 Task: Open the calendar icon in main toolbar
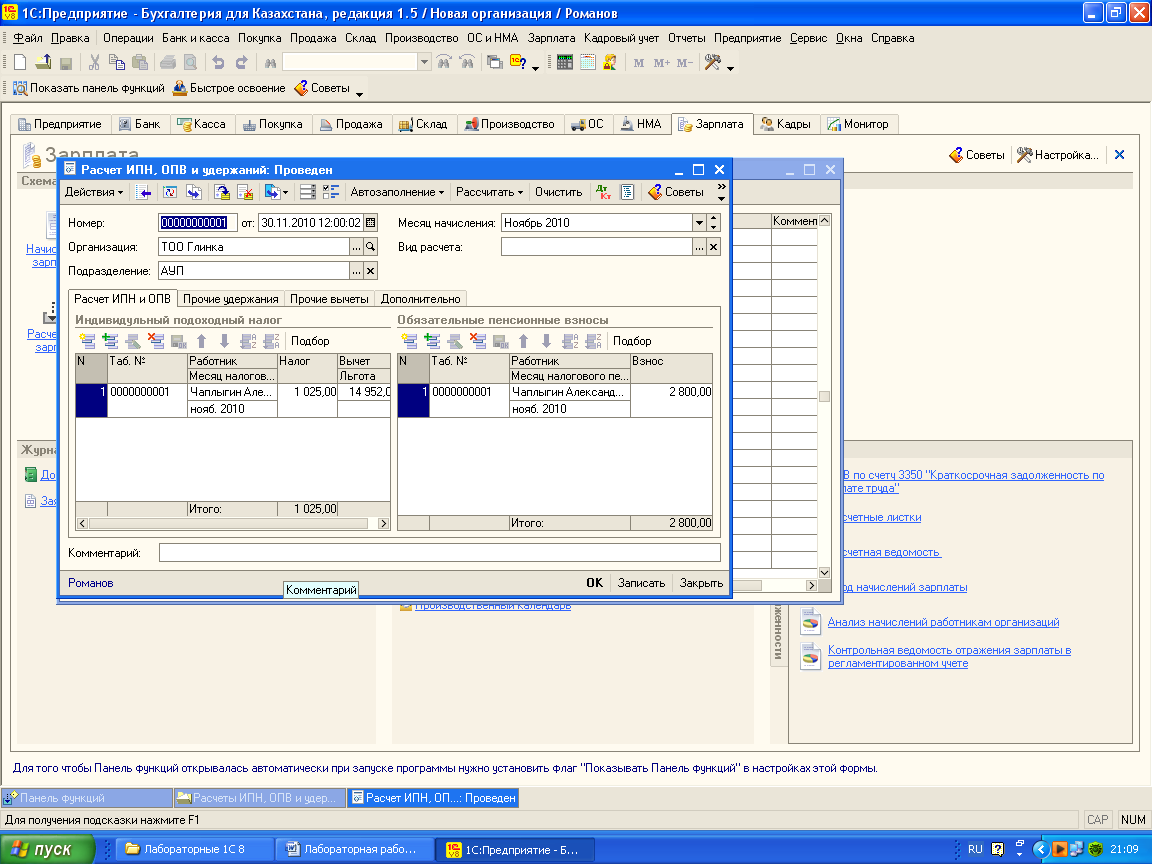click(587, 63)
